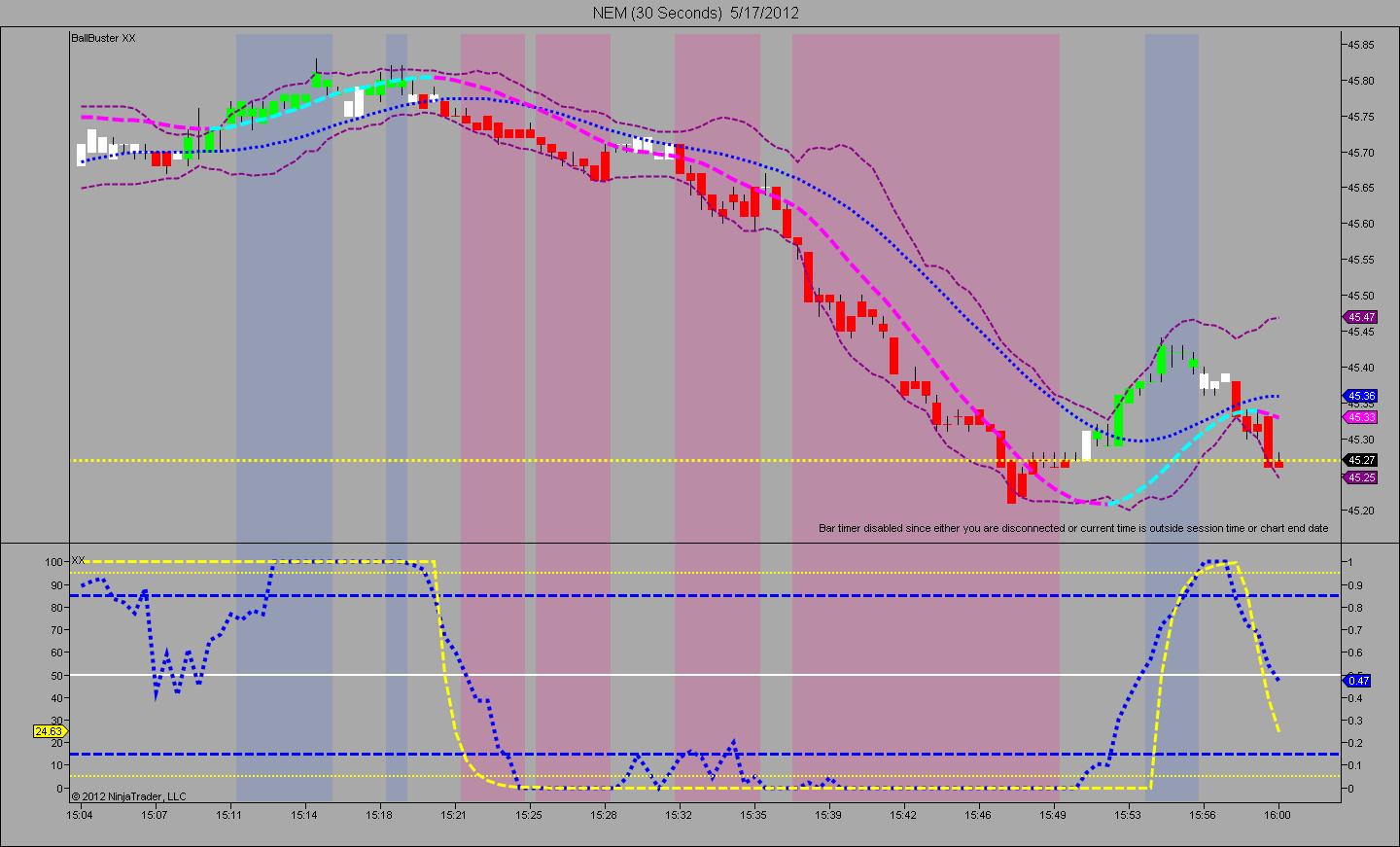The width and height of the screenshot is (1400, 847).
Task: Click the 2012 NinjaTrader, LLC copyright text
Action: click(x=128, y=796)
